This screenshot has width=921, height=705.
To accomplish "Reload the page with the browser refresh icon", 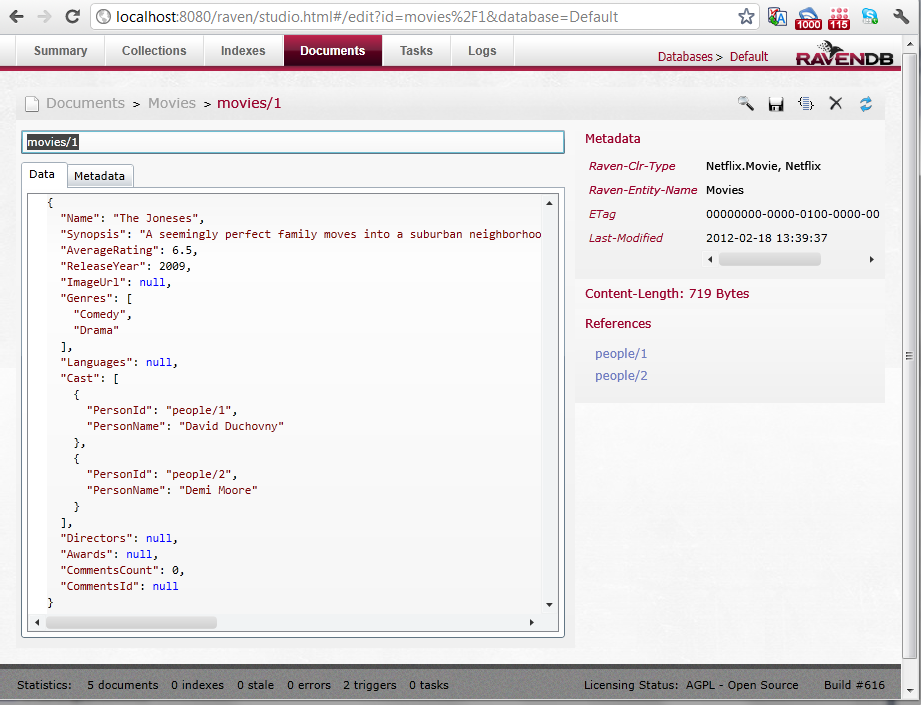I will (72, 16).
